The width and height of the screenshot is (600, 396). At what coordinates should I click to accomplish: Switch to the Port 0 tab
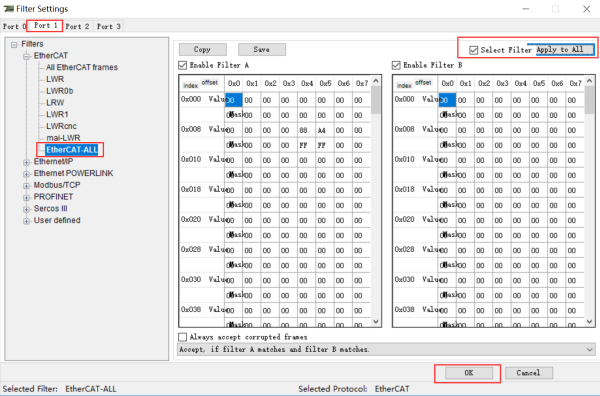pyautogui.click(x=14, y=26)
